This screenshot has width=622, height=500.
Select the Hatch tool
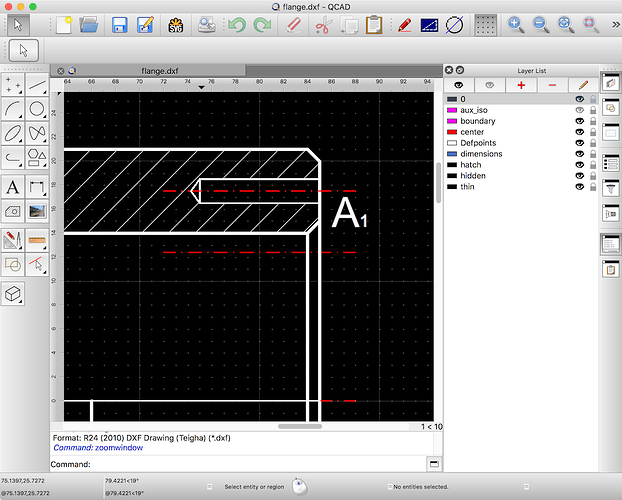(x=13, y=211)
